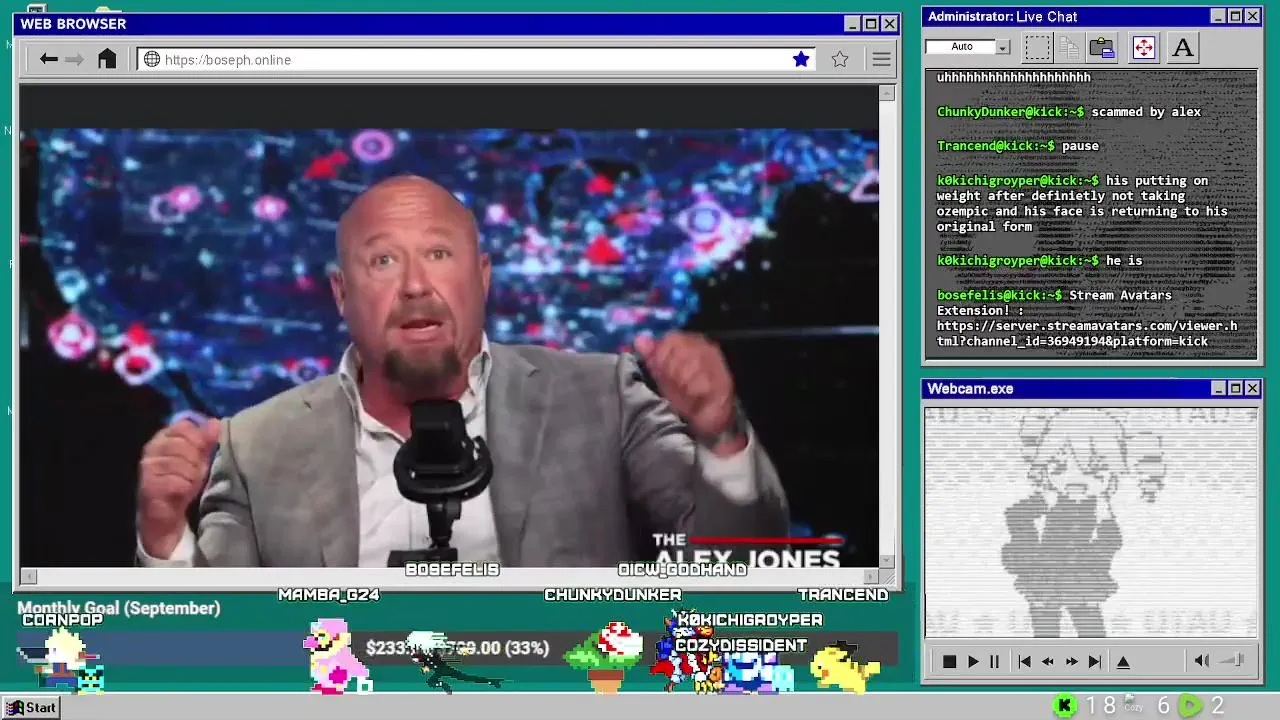Open the Auto dropdown in Live Chat
The height and width of the screenshot is (720, 1280).
pyautogui.click(x=968, y=47)
